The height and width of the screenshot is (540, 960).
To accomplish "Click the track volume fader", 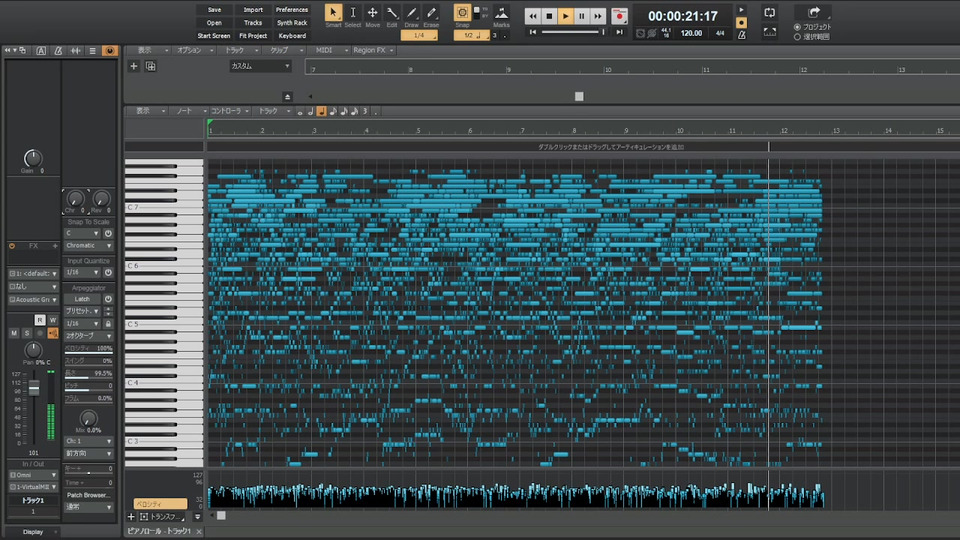I will (34, 388).
